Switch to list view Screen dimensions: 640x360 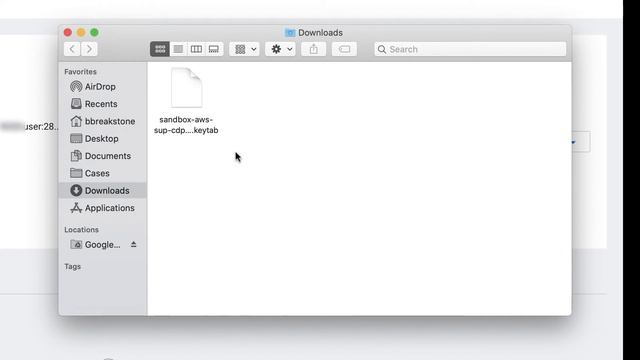click(x=178, y=49)
